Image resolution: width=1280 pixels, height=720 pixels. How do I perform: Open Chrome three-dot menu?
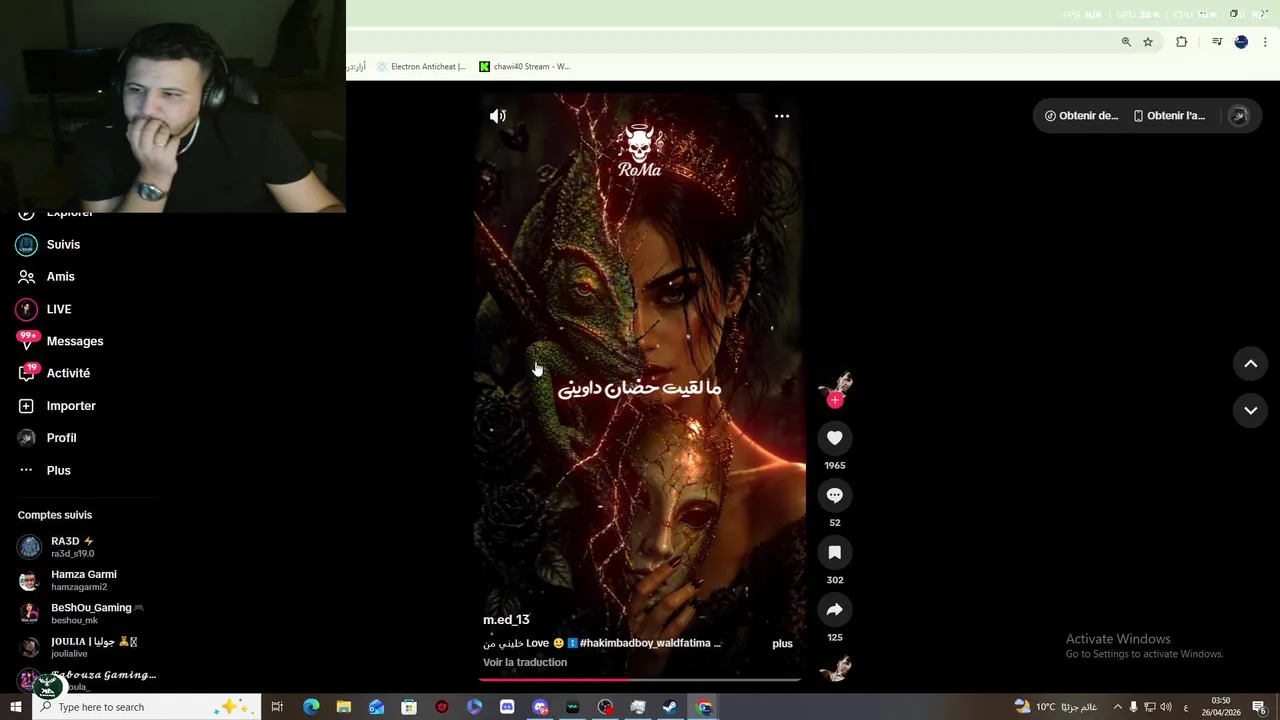1266,42
